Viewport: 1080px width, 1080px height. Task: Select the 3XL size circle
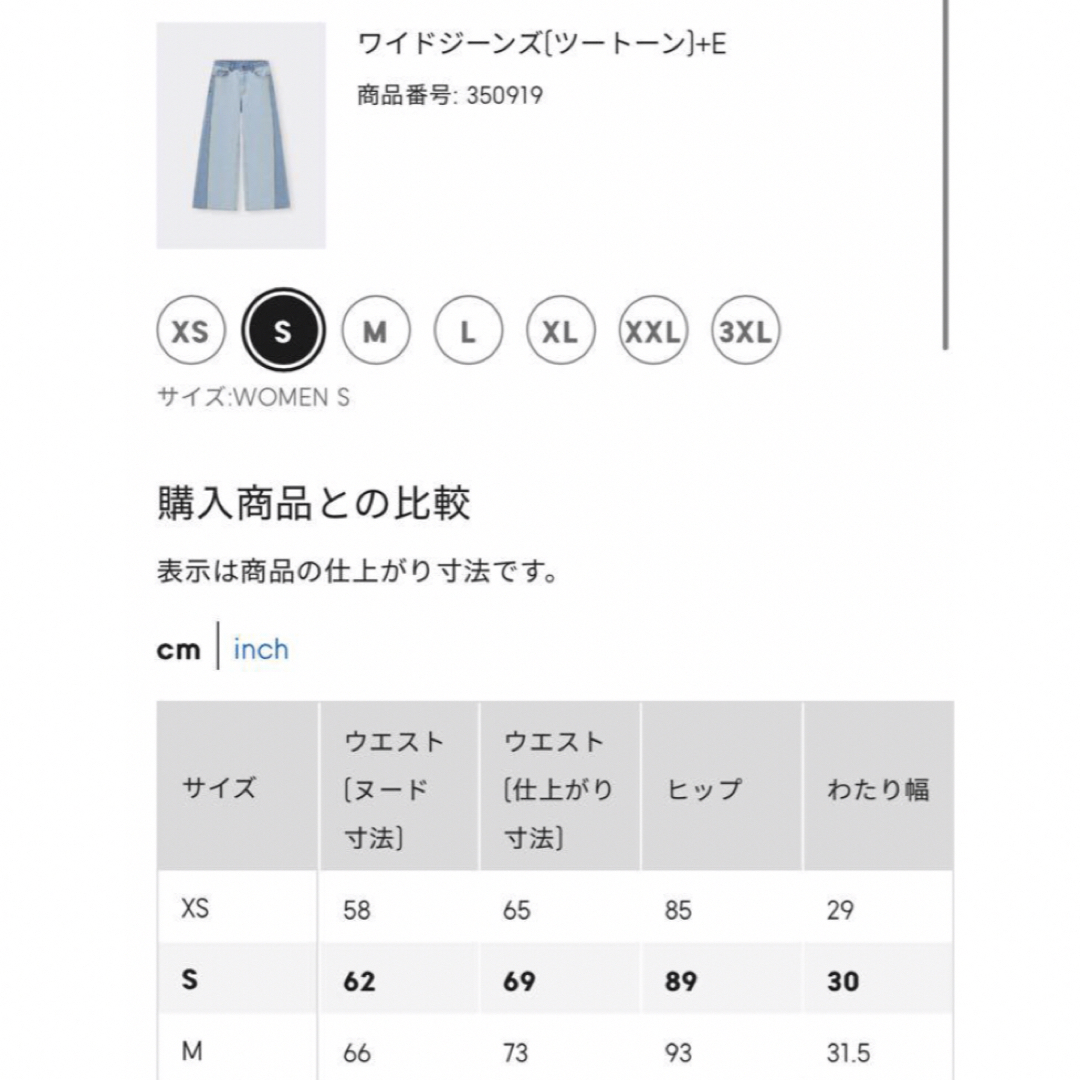(745, 331)
